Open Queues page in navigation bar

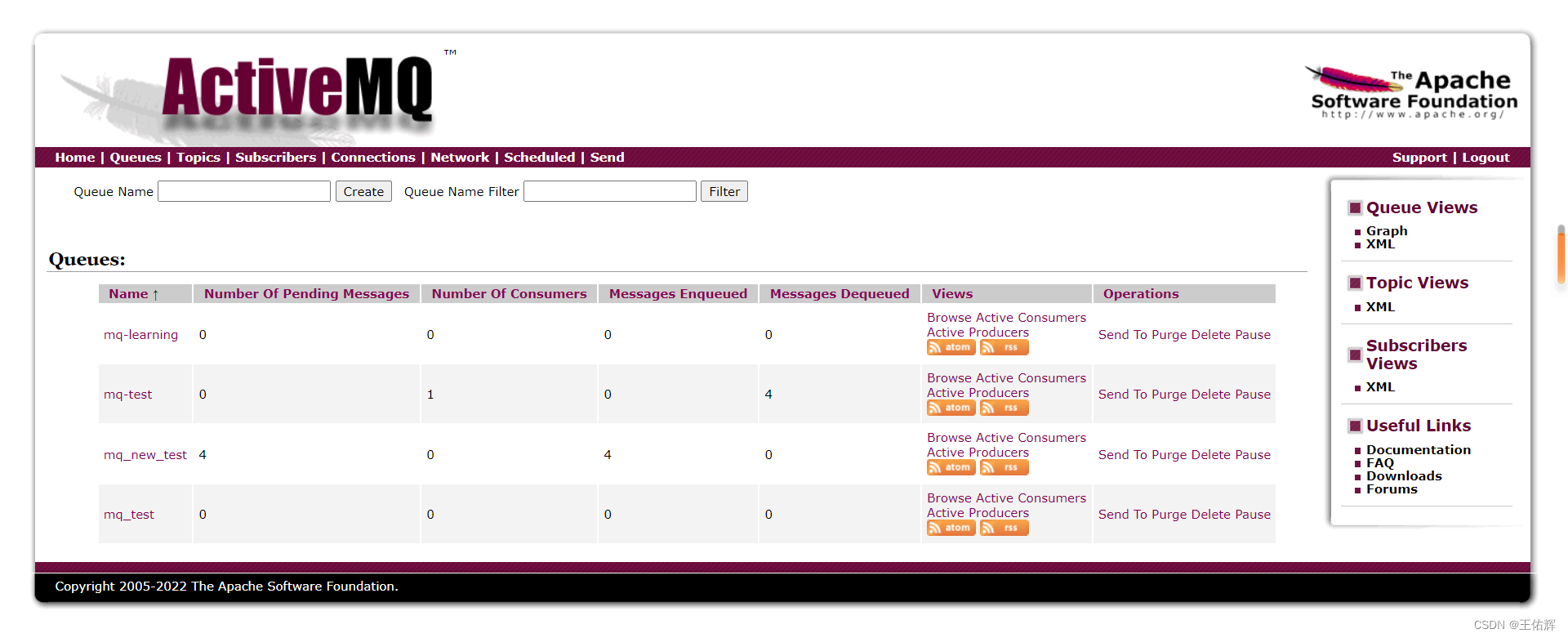pos(136,158)
